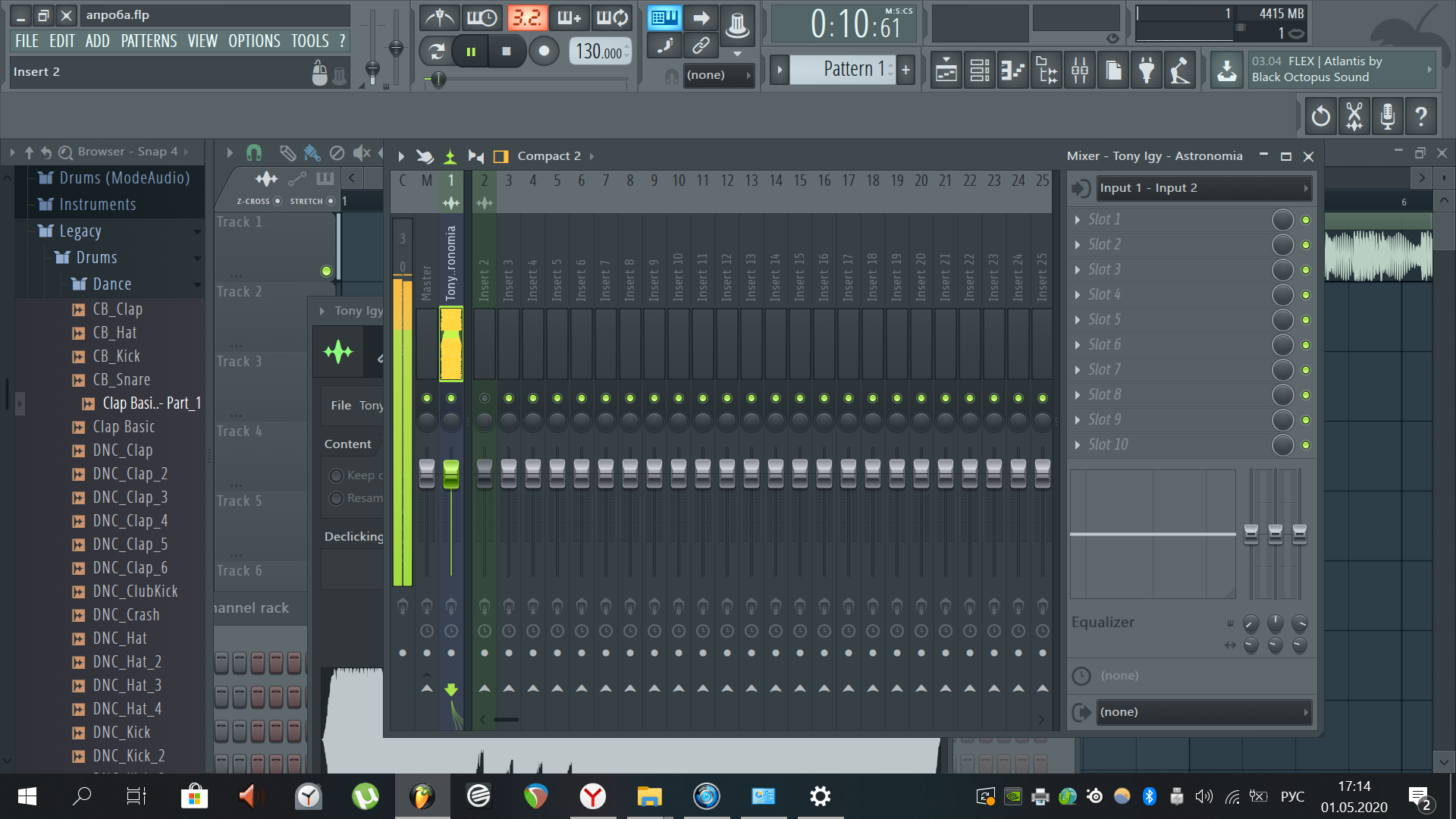
Task: Open the Mixer window toolbar icon
Action: click(x=1080, y=71)
